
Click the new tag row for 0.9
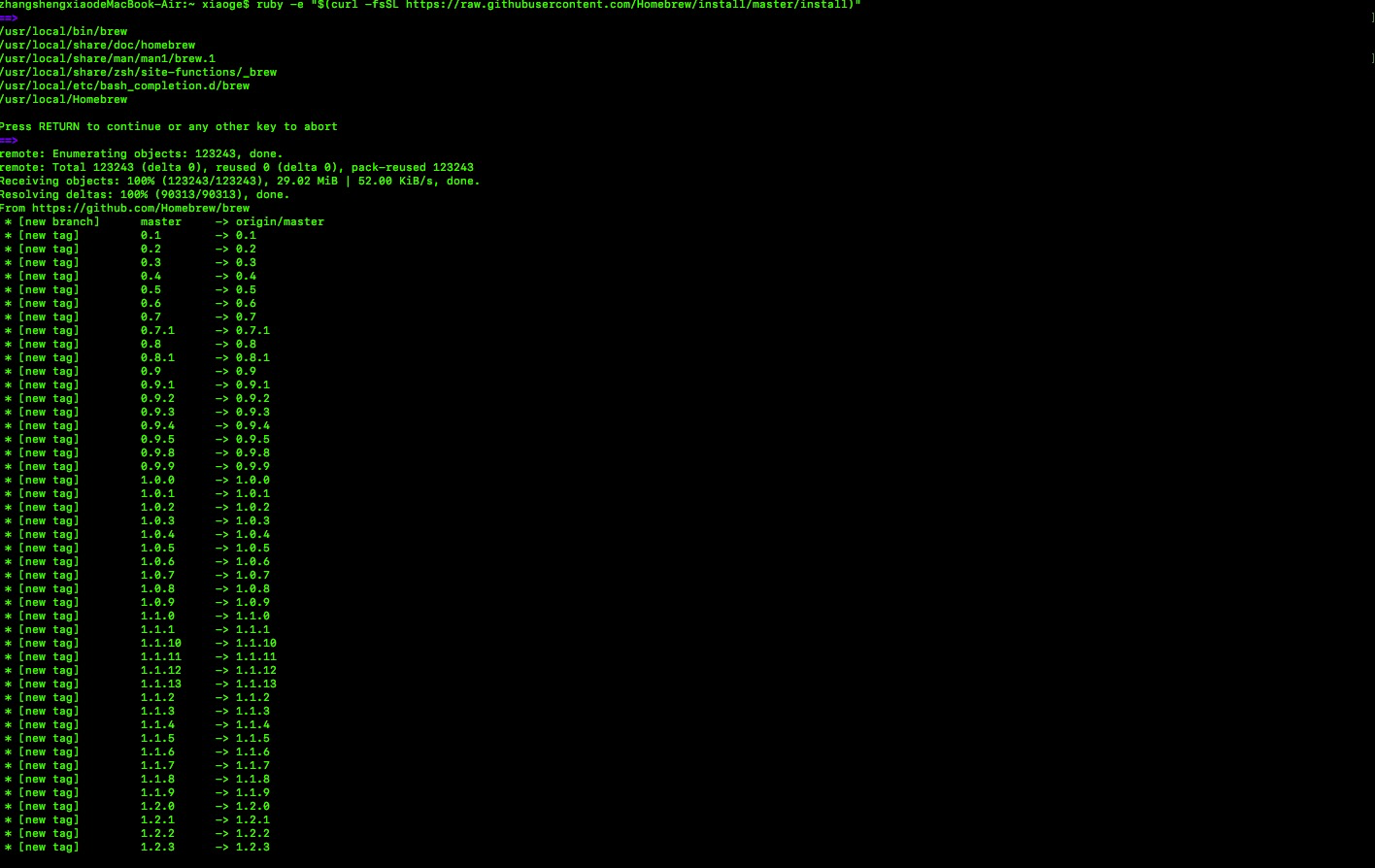tap(130, 371)
